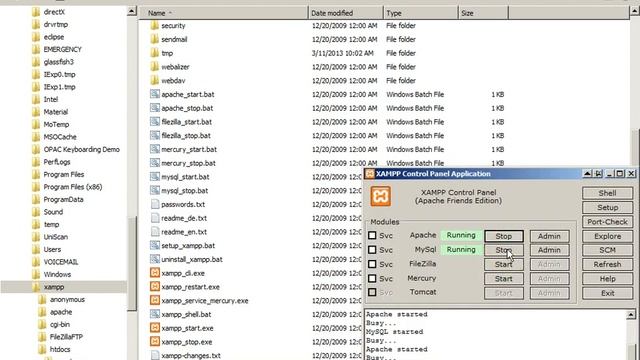640x360 pixels.
Task: Refresh XAMPP module status
Action: click(x=607, y=264)
